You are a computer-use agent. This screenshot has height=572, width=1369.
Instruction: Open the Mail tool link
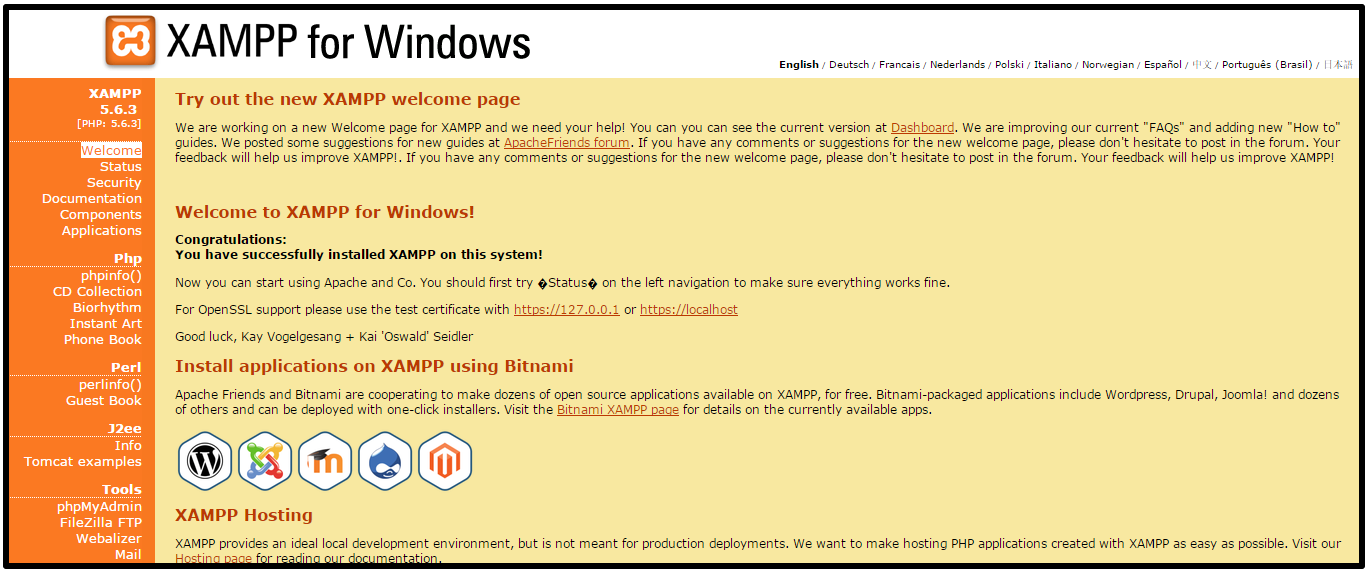tap(128, 555)
